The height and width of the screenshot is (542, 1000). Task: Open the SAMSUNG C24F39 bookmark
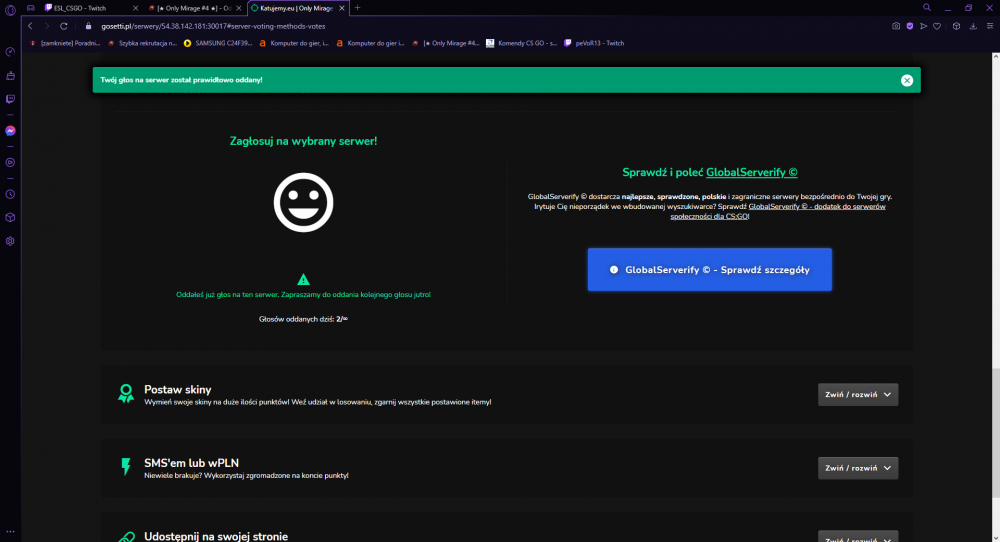[218, 43]
